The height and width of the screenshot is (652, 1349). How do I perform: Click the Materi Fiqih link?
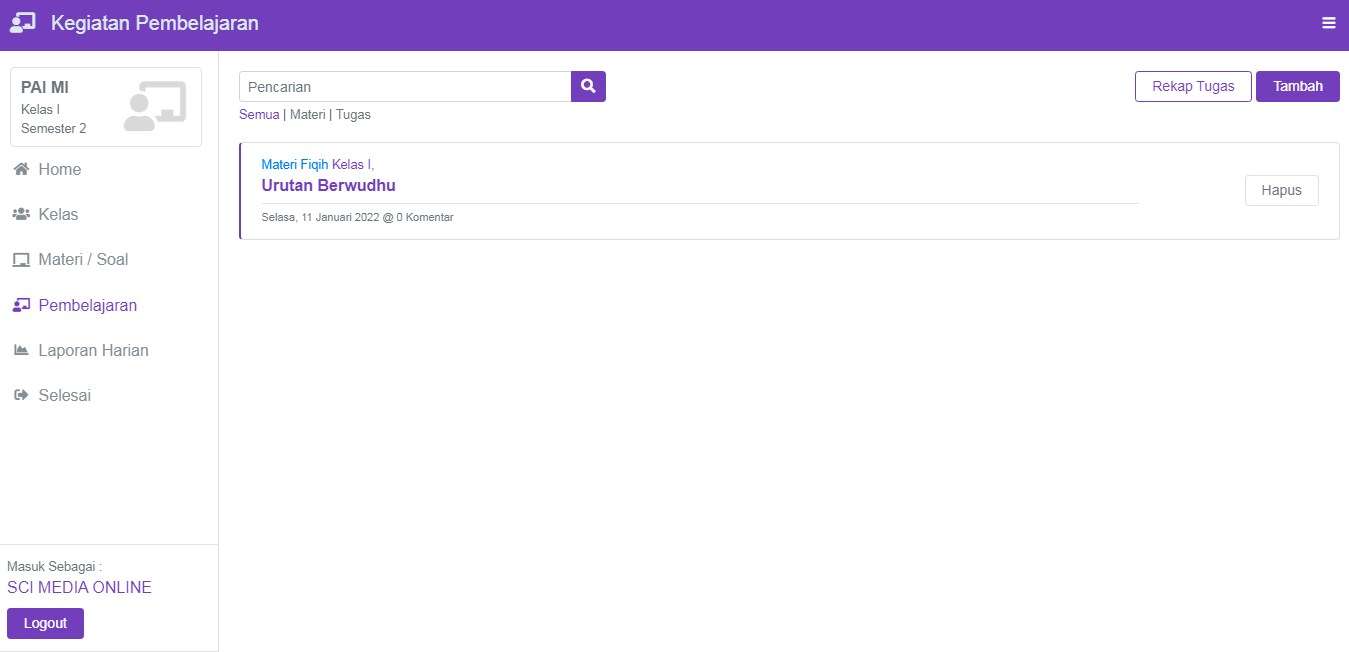coord(295,165)
